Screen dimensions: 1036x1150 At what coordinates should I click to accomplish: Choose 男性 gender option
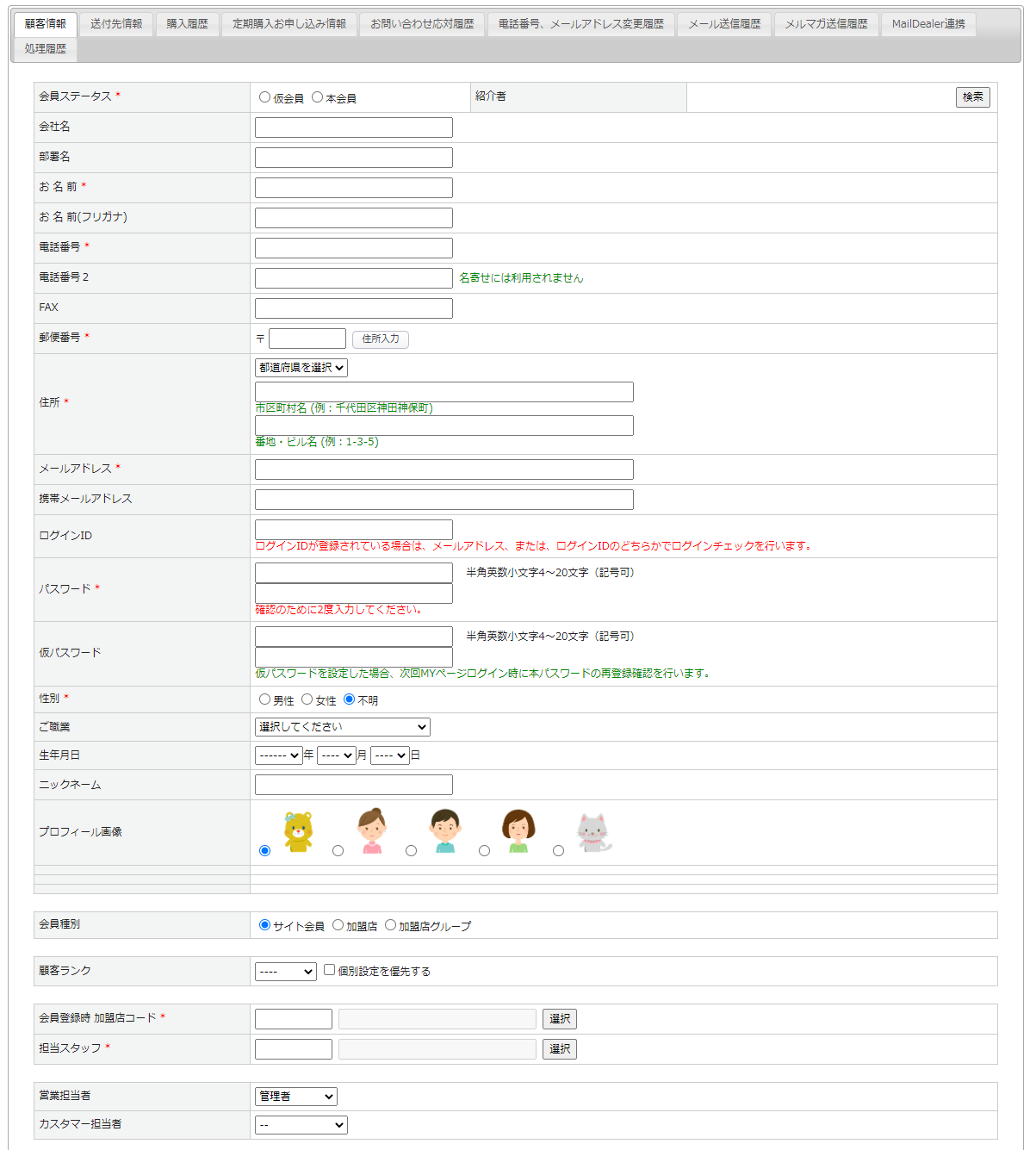tap(264, 699)
